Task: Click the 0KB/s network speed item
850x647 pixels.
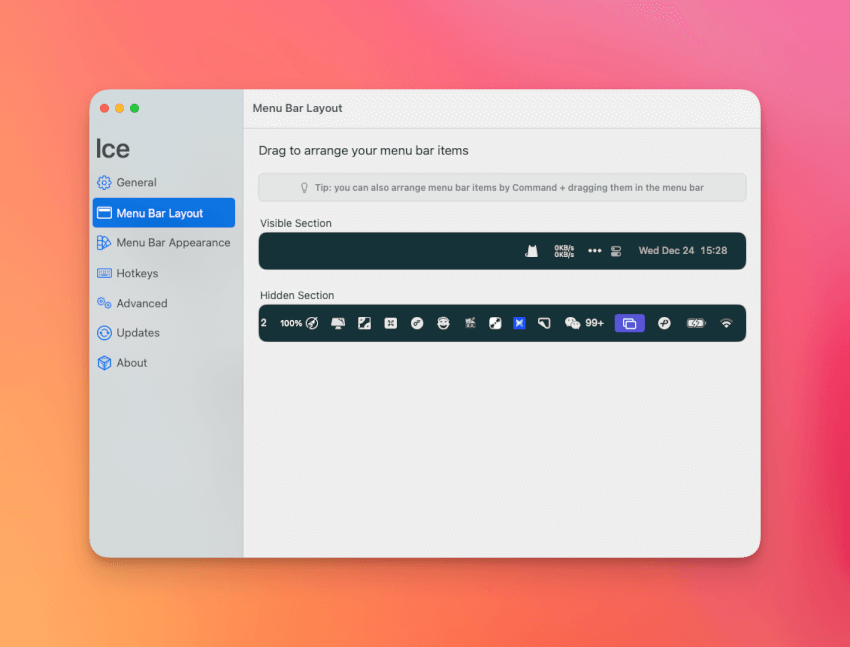Action: (x=564, y=251)
